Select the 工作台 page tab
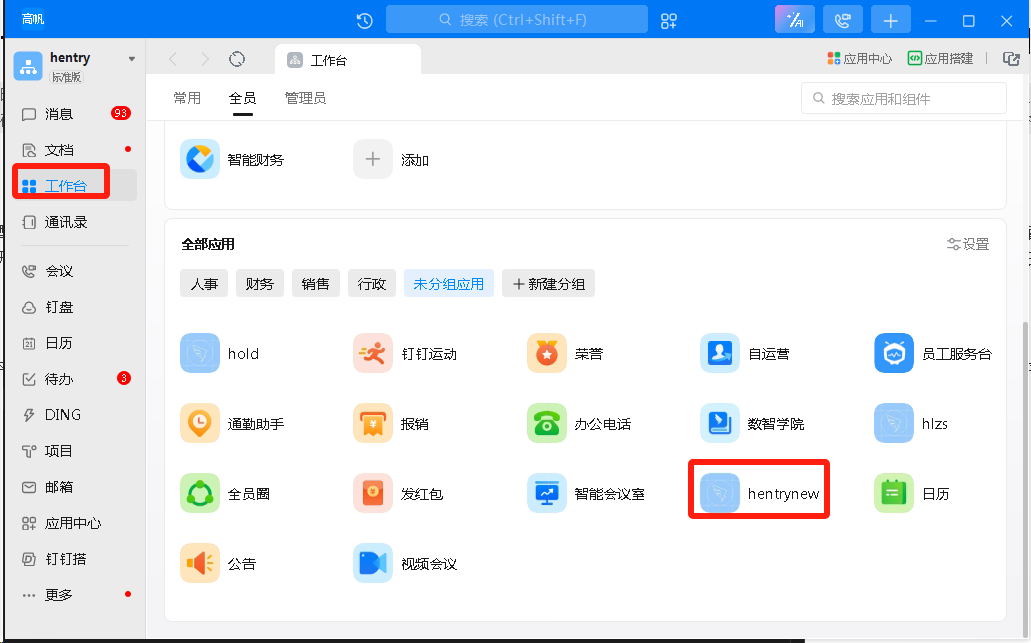This screenshot has height=643, width=1031. [x=348, y=60]
